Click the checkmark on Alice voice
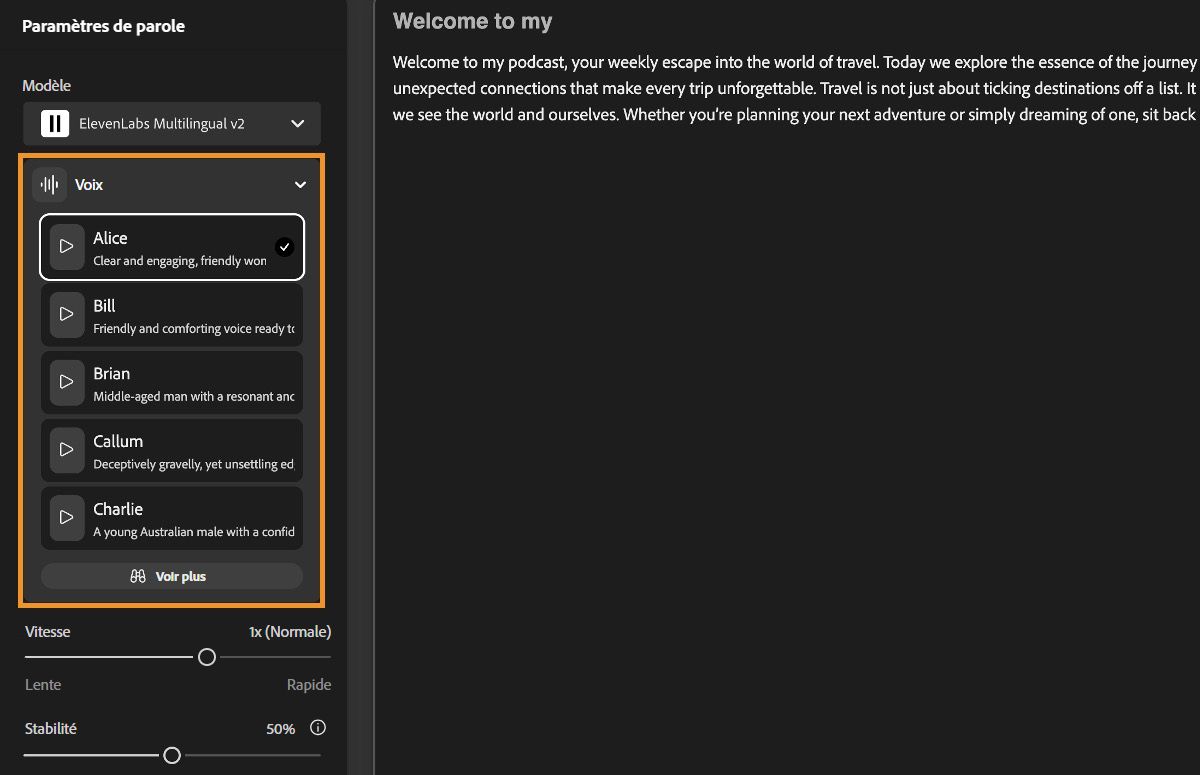The image size is (1200, 775). pos(285,247)
